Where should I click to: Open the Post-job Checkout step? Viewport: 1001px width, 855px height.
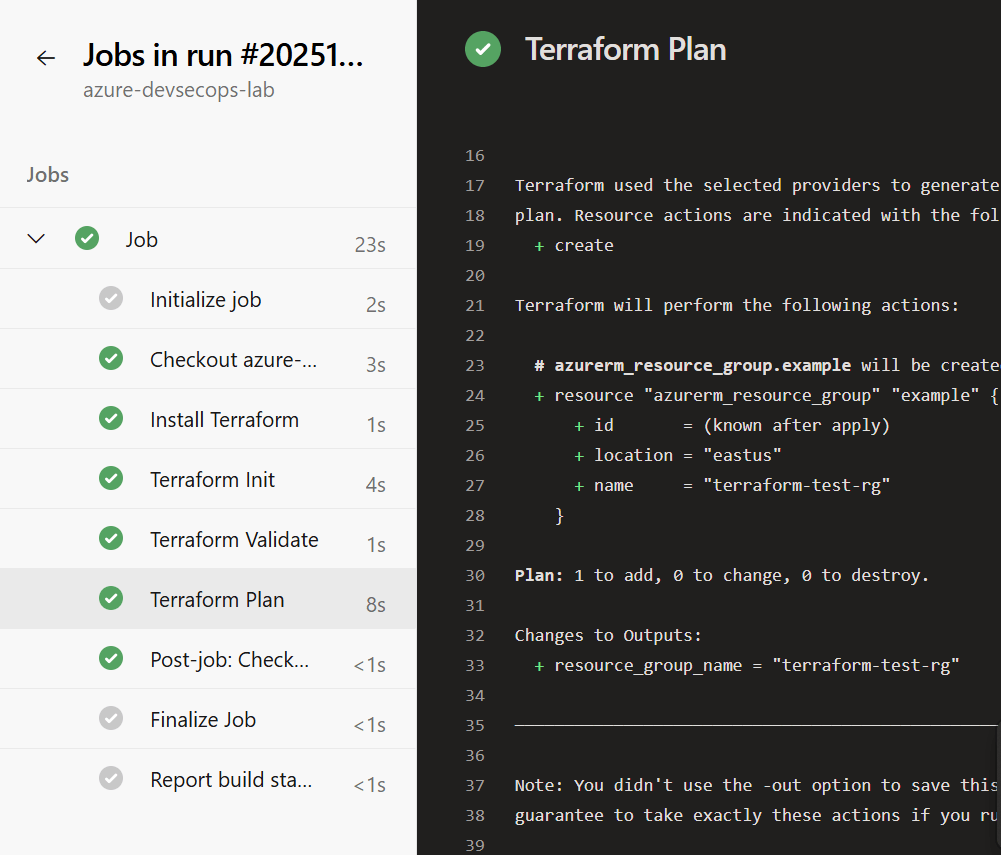click(229, 660)
